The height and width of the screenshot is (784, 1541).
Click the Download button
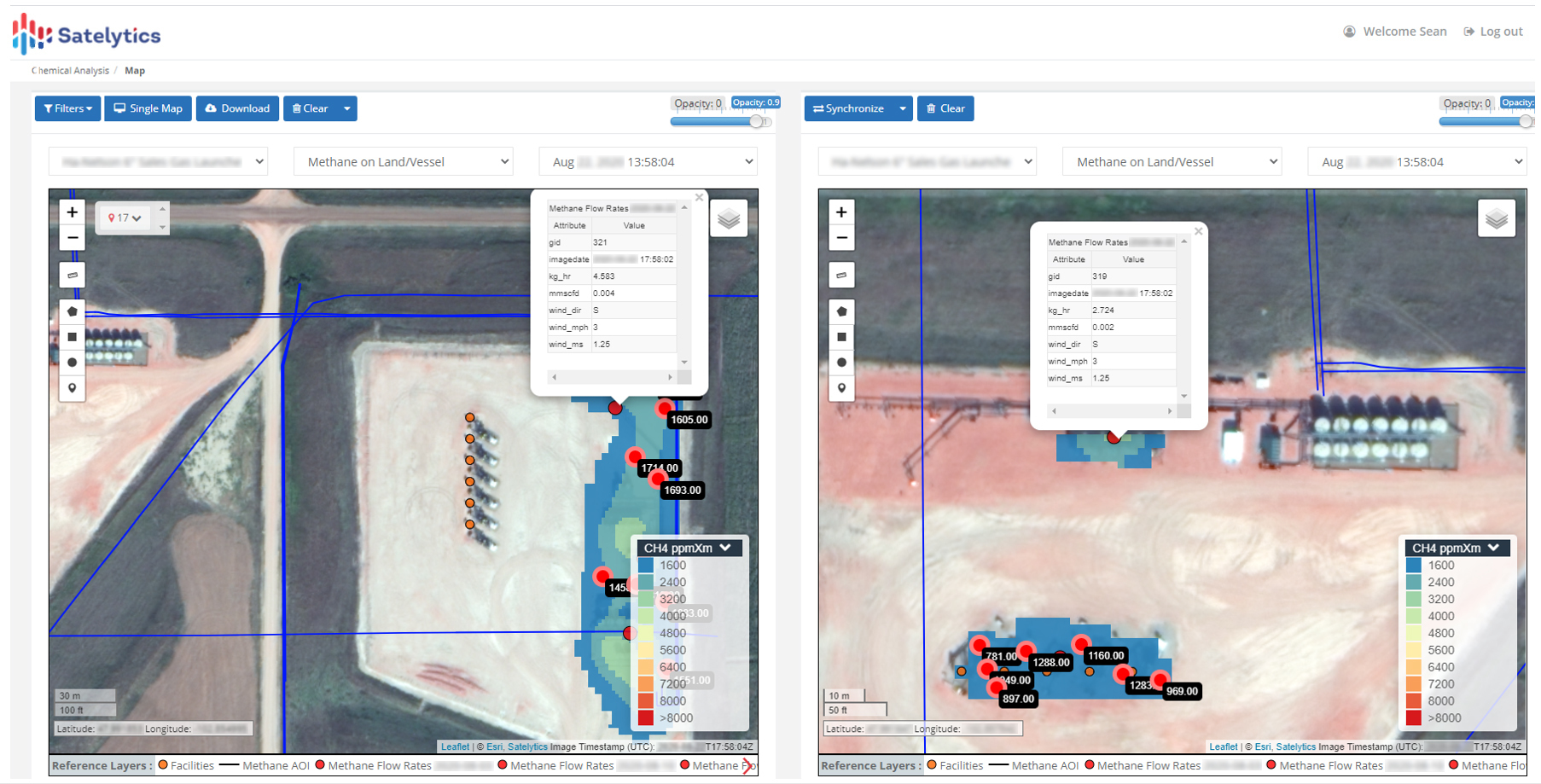click(237, 108)
